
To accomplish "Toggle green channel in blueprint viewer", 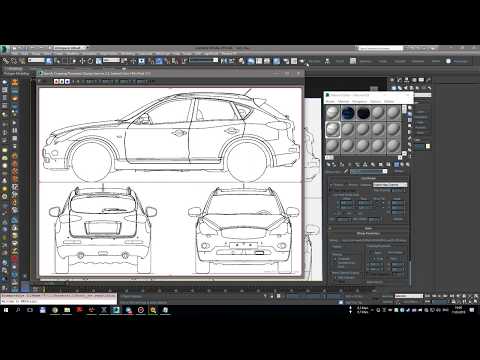I will pos(62,82).
